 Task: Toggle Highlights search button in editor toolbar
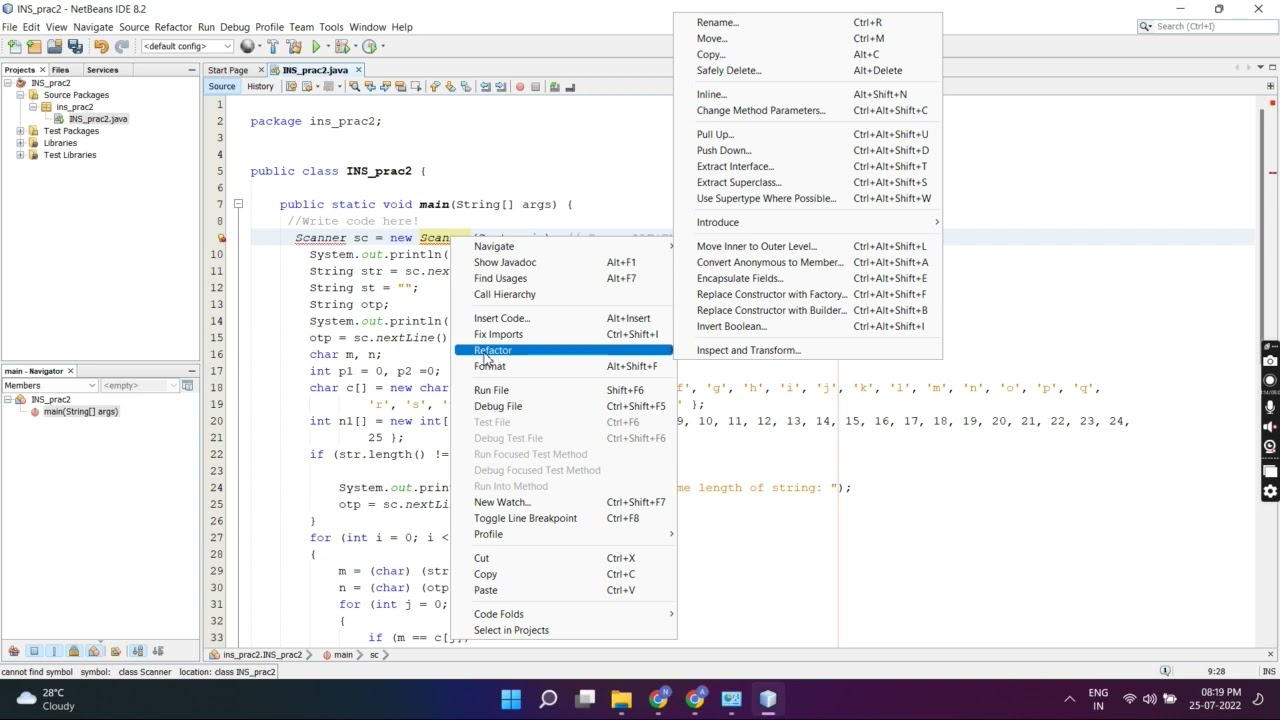point(400,87)
